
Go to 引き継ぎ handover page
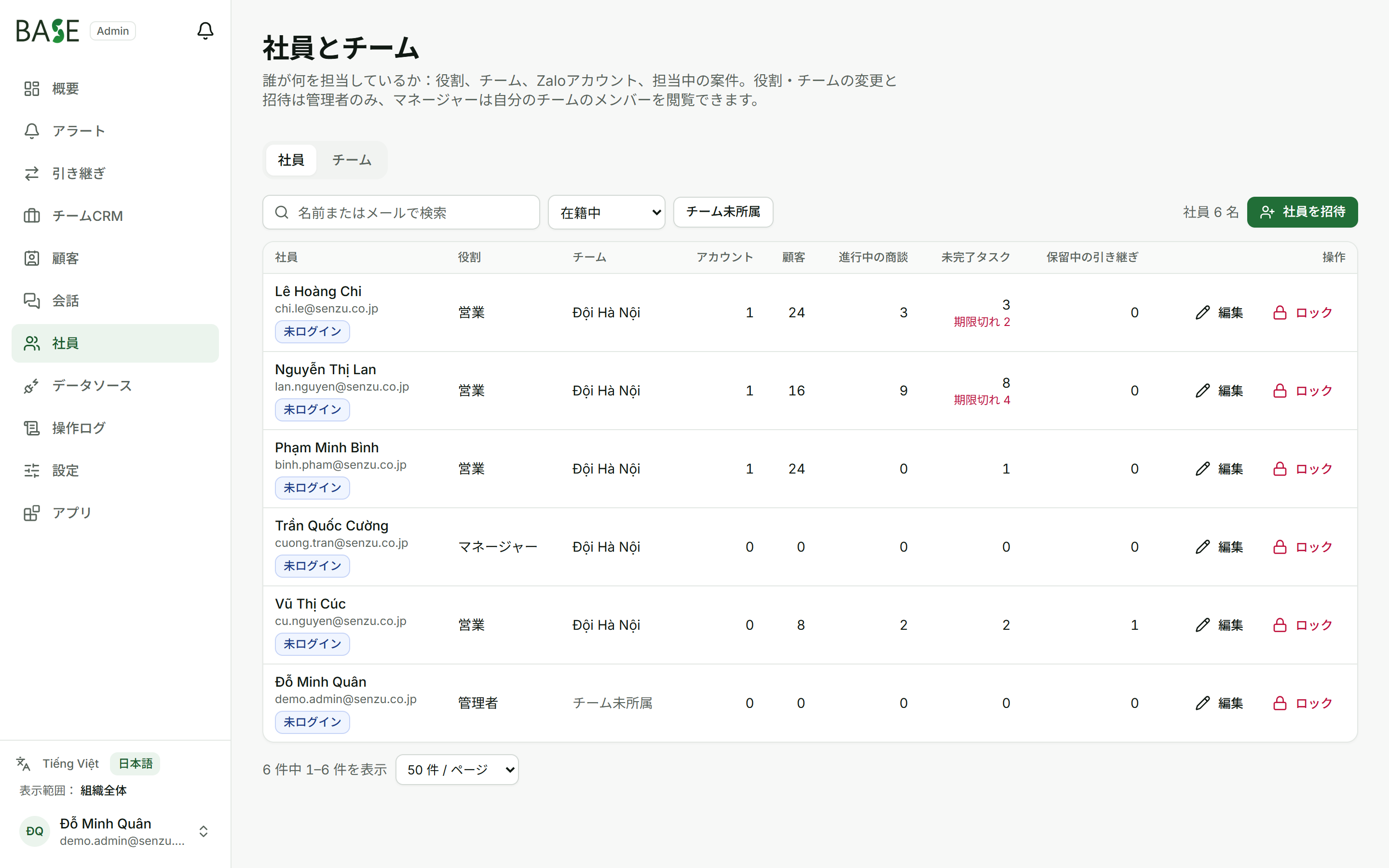[x=115, y=174]
